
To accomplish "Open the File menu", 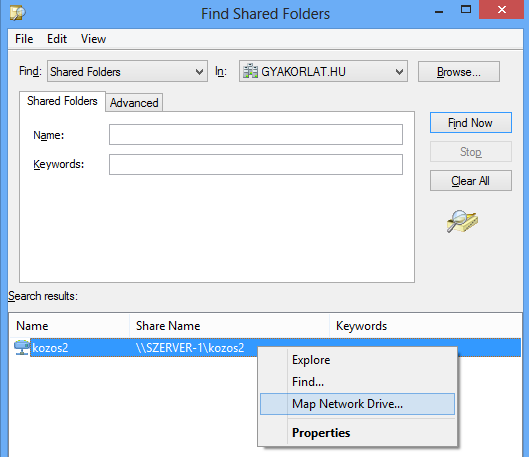I will (x=24, y=39).
